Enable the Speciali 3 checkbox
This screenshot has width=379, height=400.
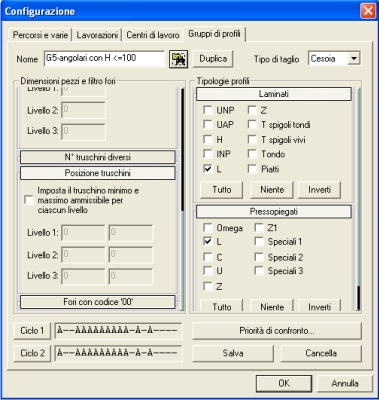(x=259, y=271)
